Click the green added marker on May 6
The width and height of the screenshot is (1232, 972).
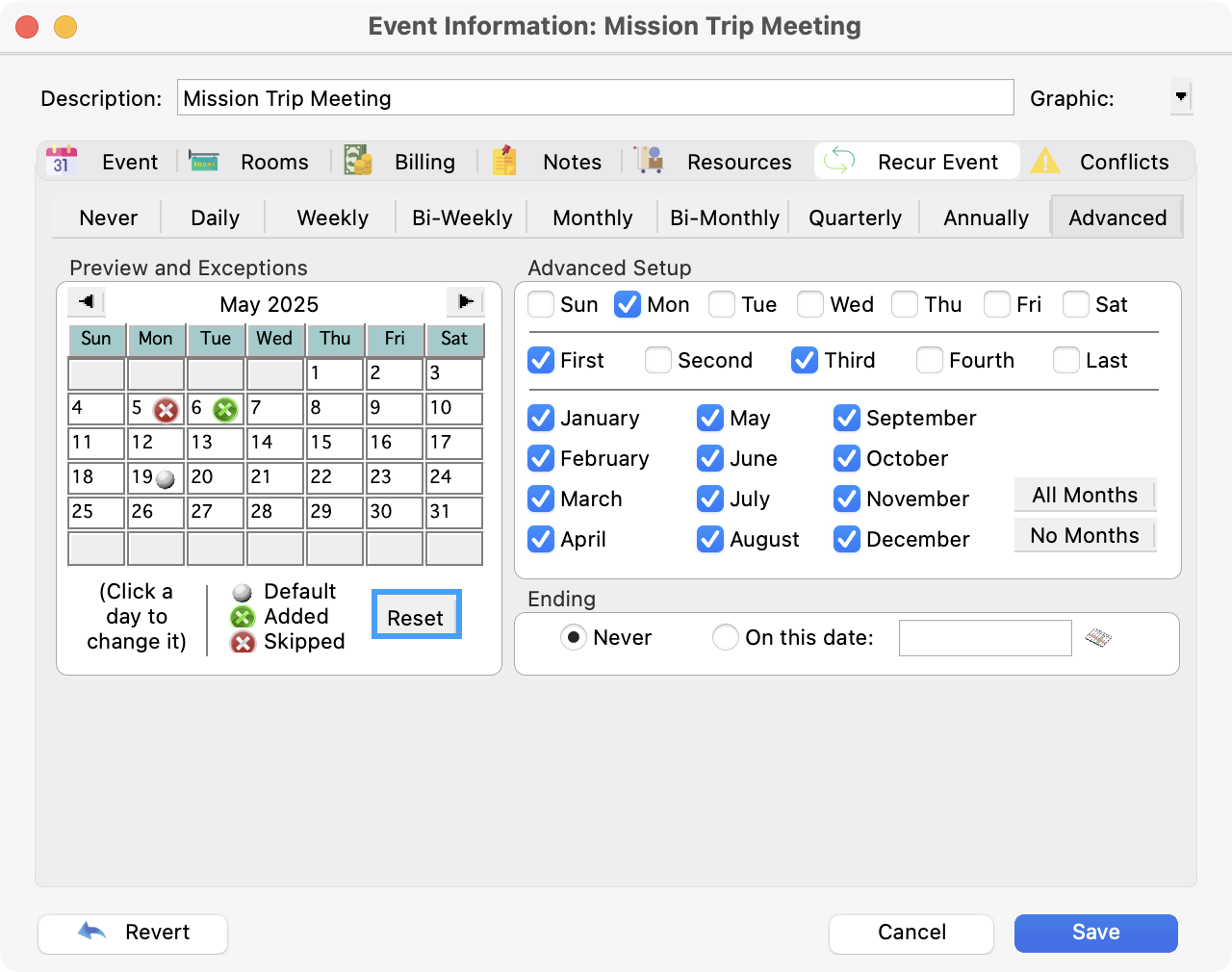225,411
